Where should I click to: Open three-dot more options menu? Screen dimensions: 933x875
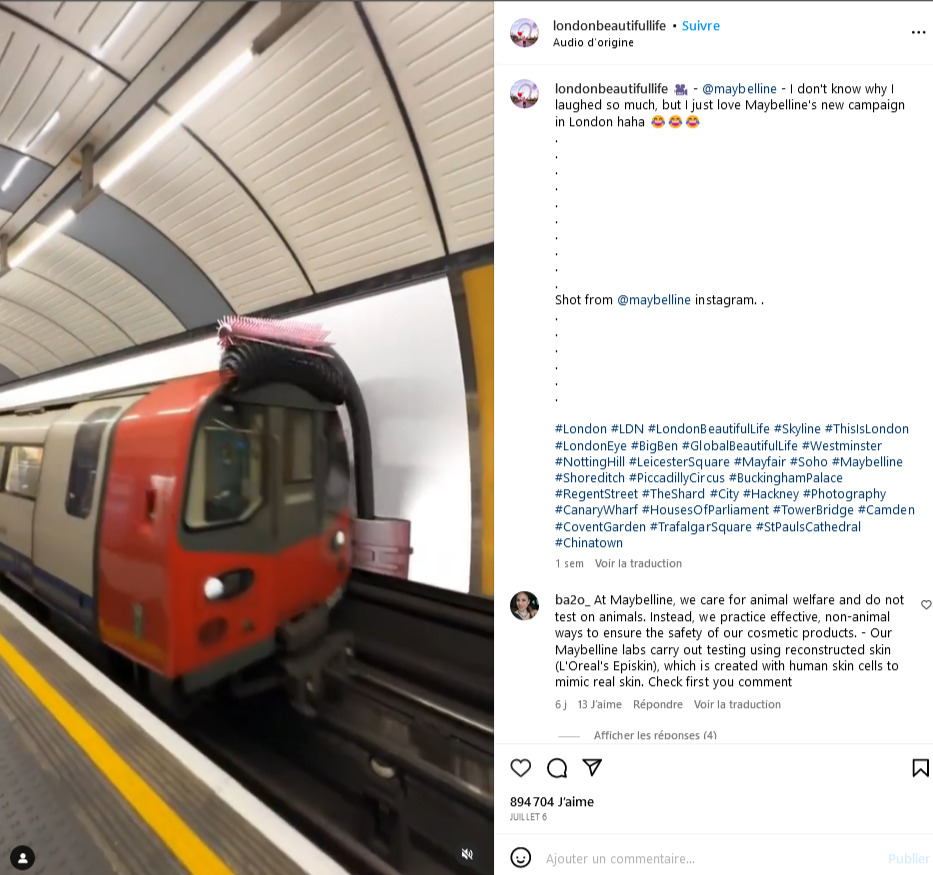918,32
